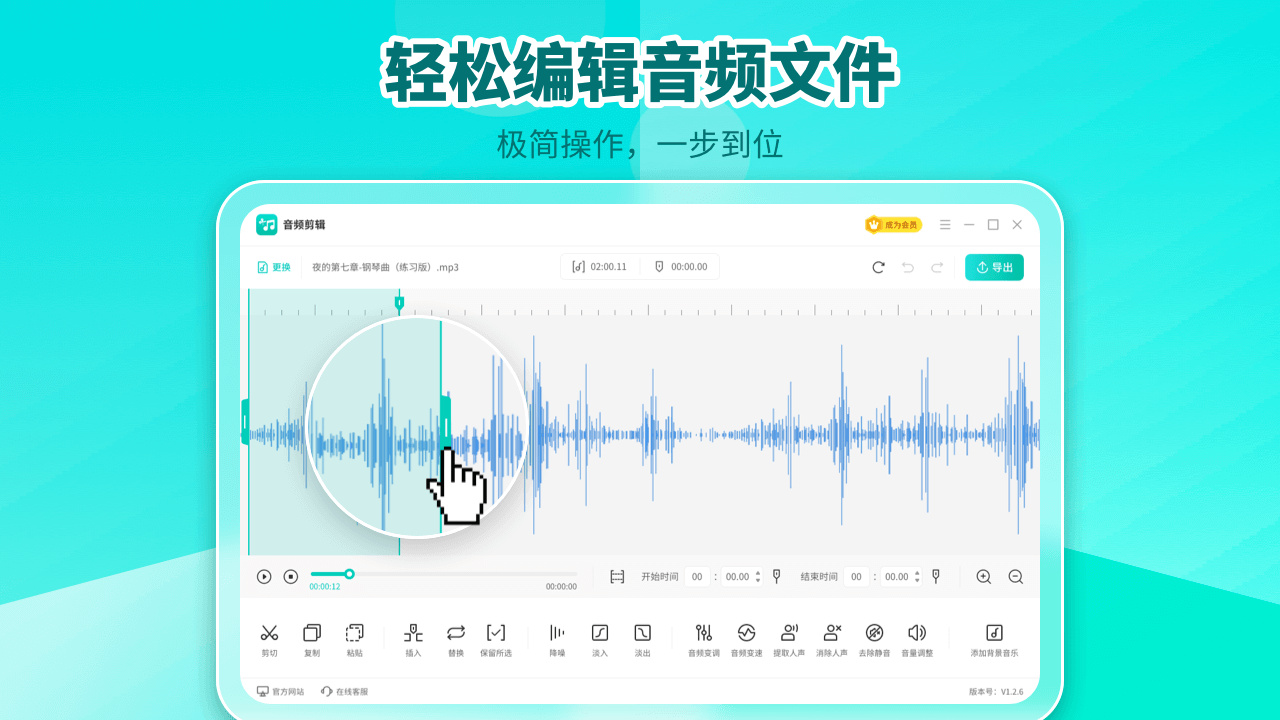The width and height of the screenshot is (1280, 720).
Task: Click the 导出 export button
Action: (x=994, y=267)
